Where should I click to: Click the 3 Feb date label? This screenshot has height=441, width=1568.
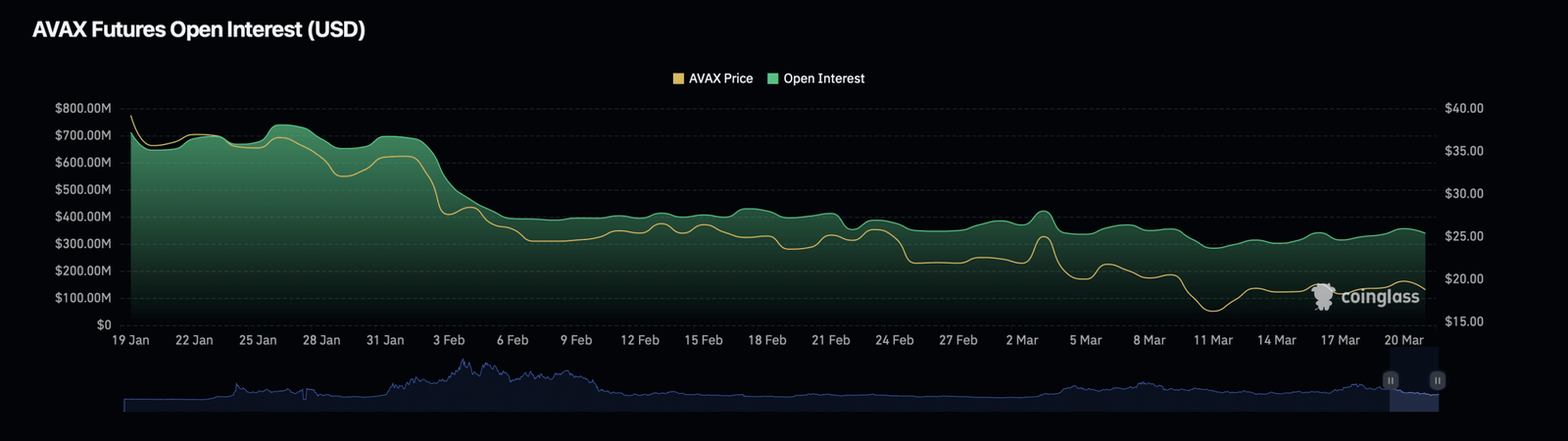click(x=449, y=340)
